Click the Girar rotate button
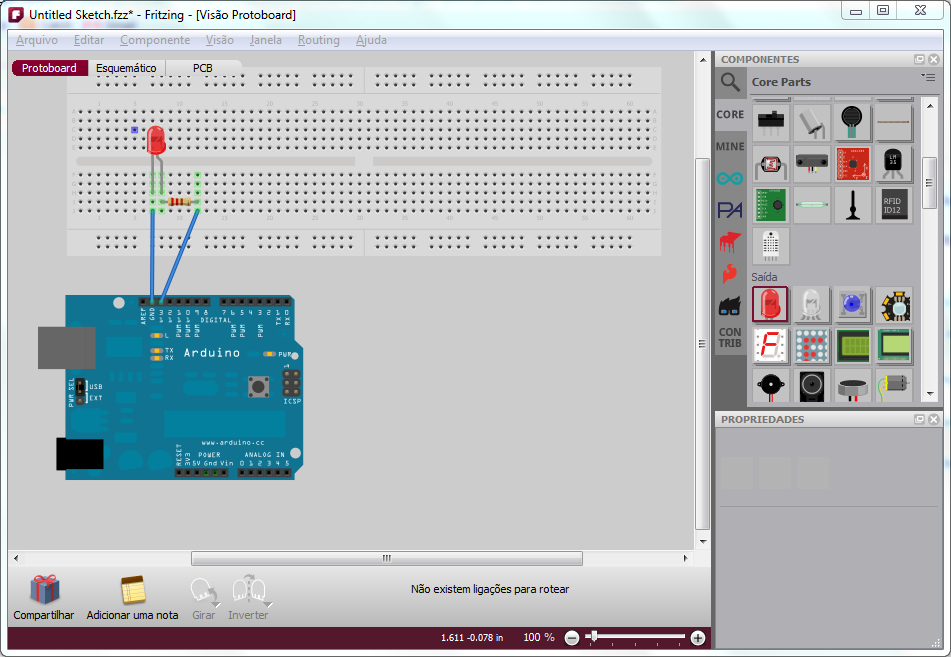This screenshot has height=657, width=951. click(x=204, y=598)
